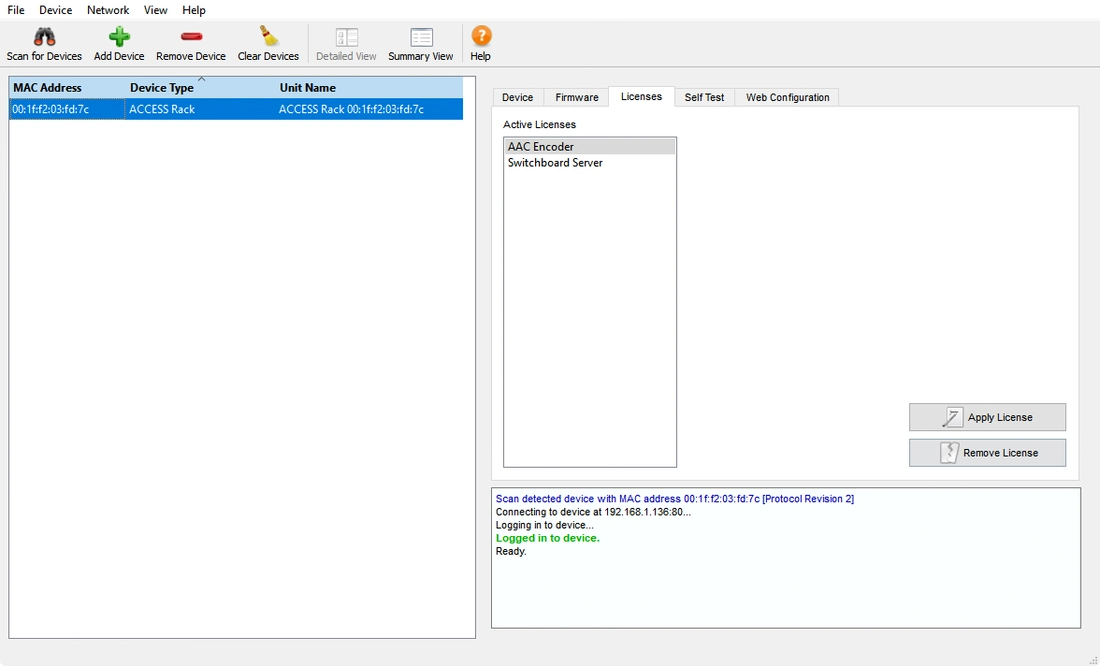The height and width of the screenshot is (666, 1100).
Task: Click the Apply License button
Action: click(x=987, y=417)
